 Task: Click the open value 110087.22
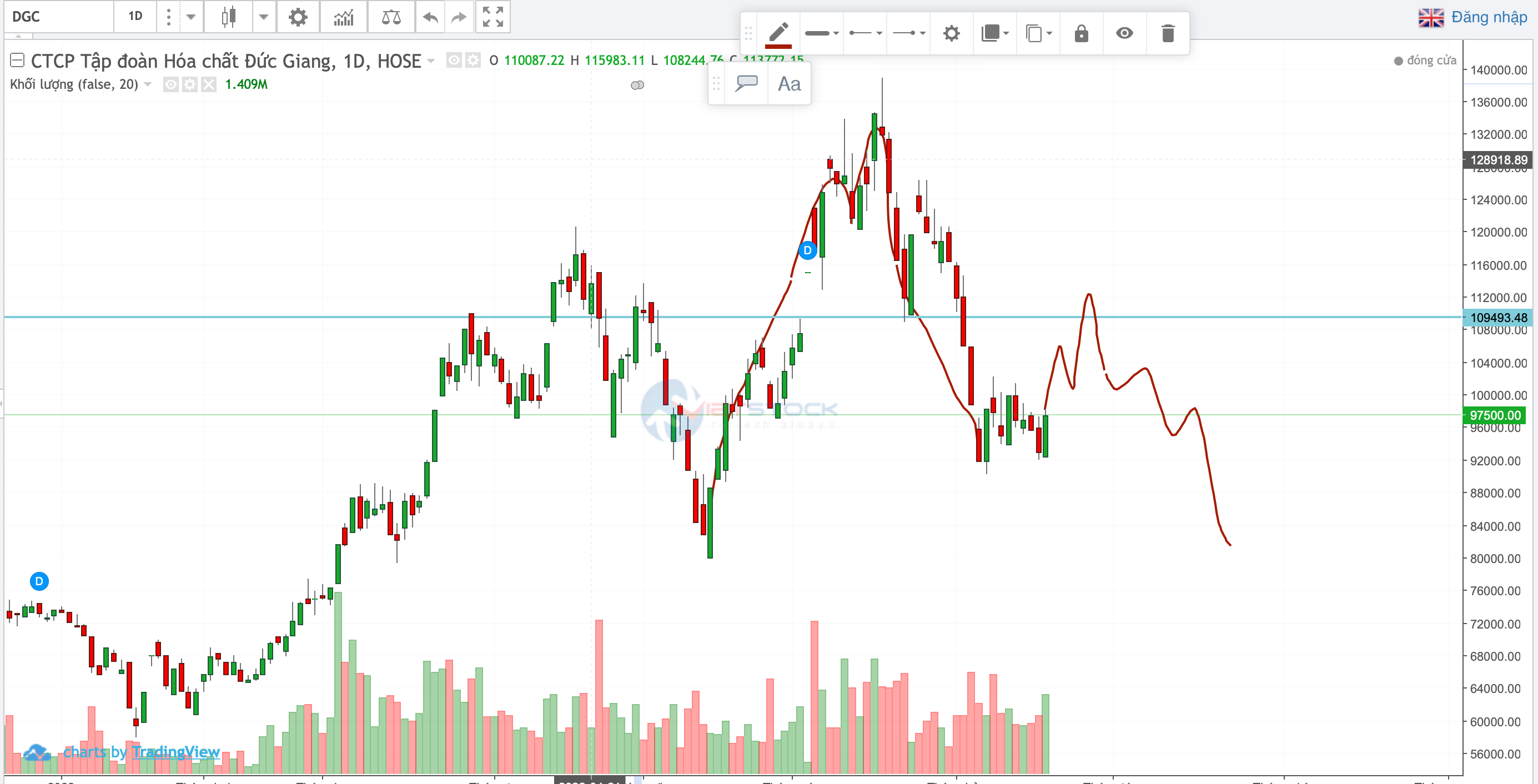(534, 61)
